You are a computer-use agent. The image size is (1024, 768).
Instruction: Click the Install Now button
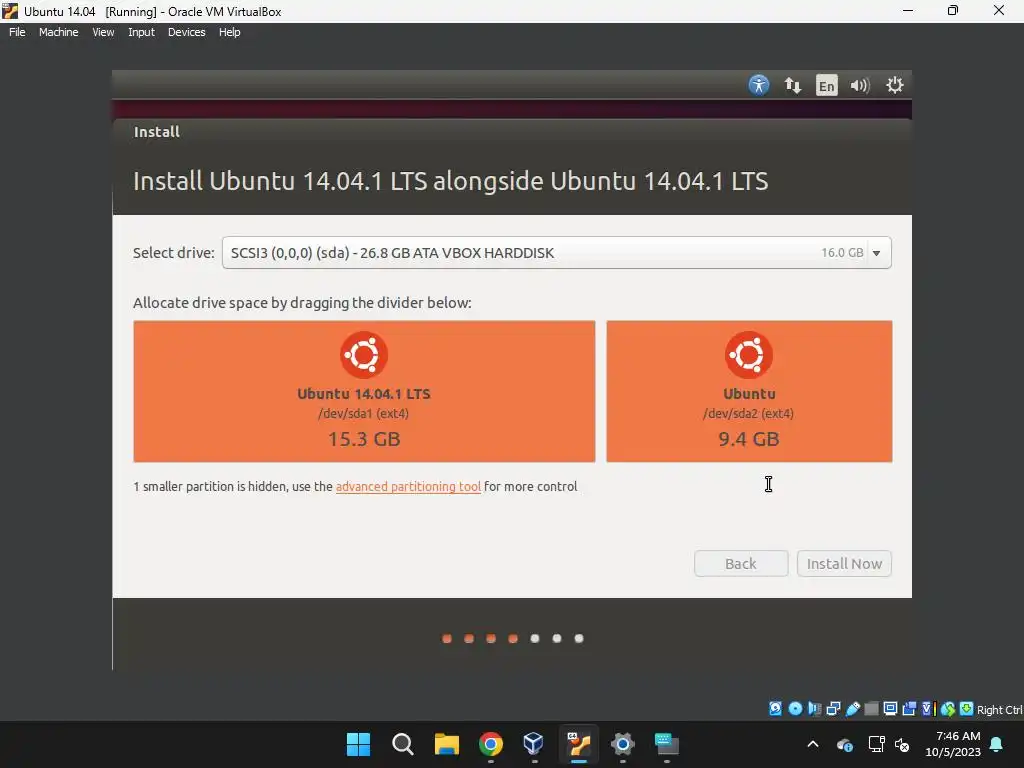coord(844,564)
